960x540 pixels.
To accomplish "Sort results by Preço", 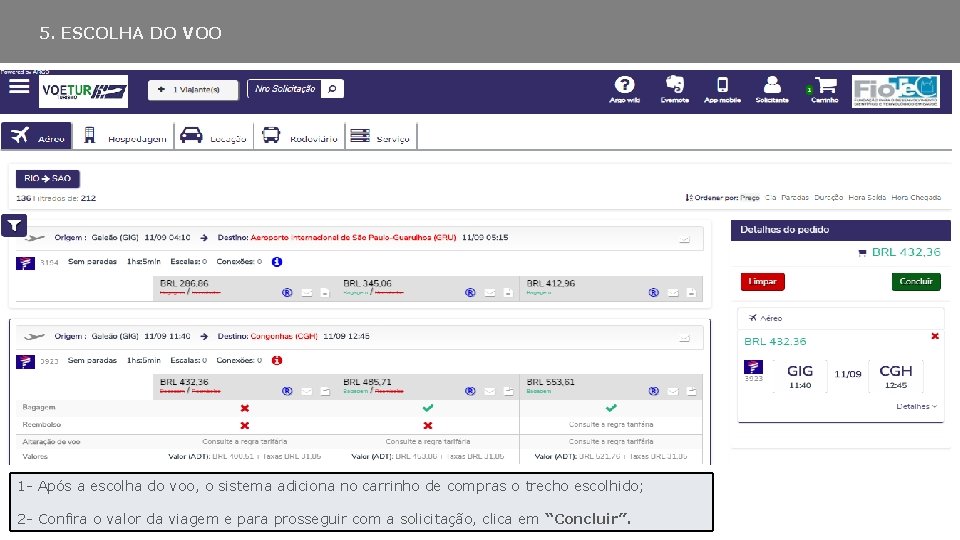I will click(749, 197).
